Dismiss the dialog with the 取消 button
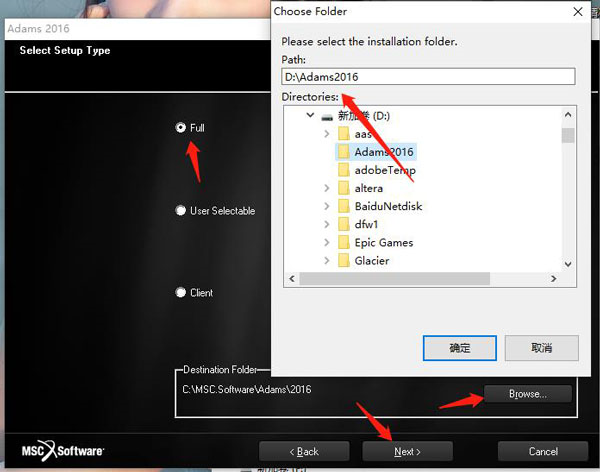 click(541, 348)
